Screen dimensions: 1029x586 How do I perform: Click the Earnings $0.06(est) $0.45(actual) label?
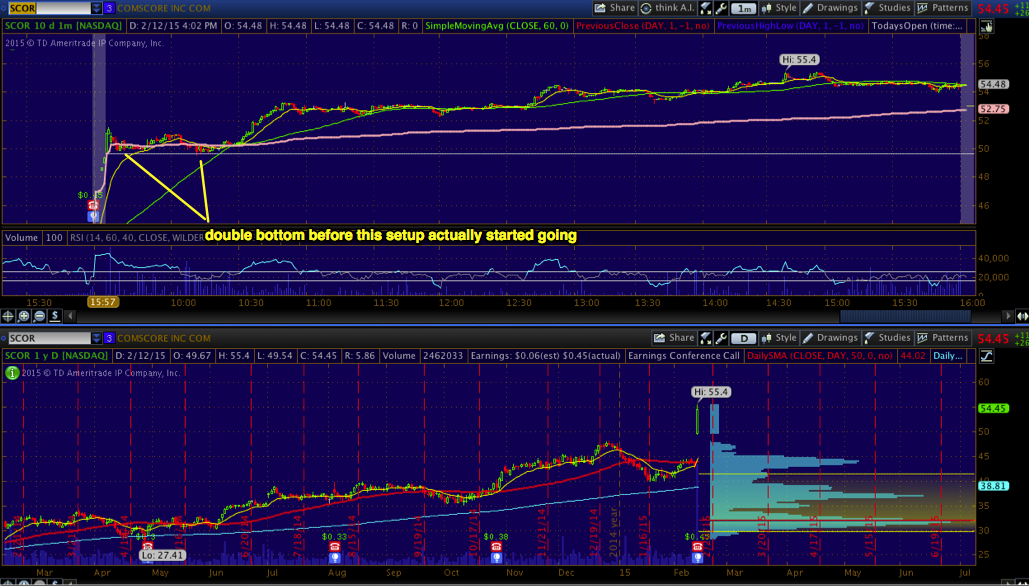(x=545, y=356)
